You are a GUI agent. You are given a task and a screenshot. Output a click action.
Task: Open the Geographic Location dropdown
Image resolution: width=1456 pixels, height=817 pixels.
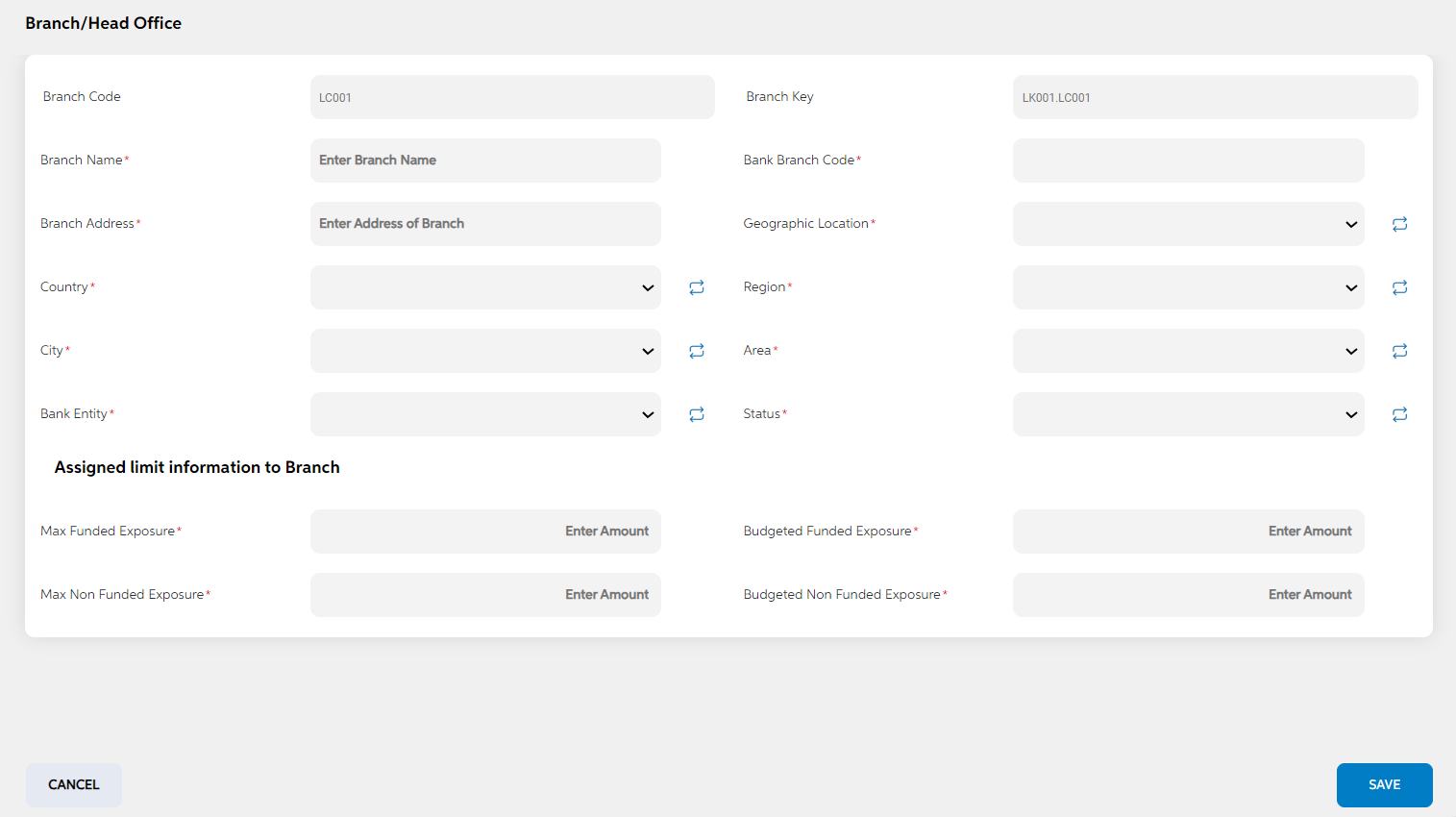1189,224
